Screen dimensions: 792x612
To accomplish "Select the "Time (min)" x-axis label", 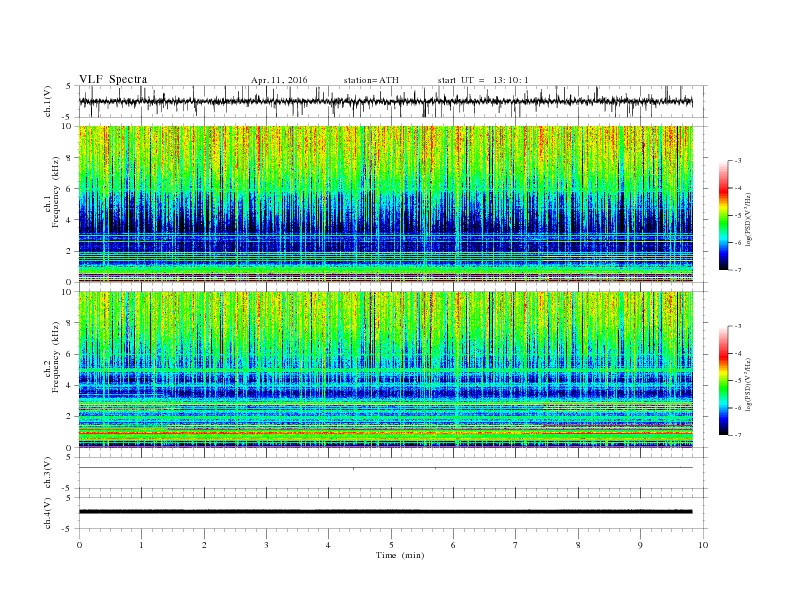I will pos(400,555).
